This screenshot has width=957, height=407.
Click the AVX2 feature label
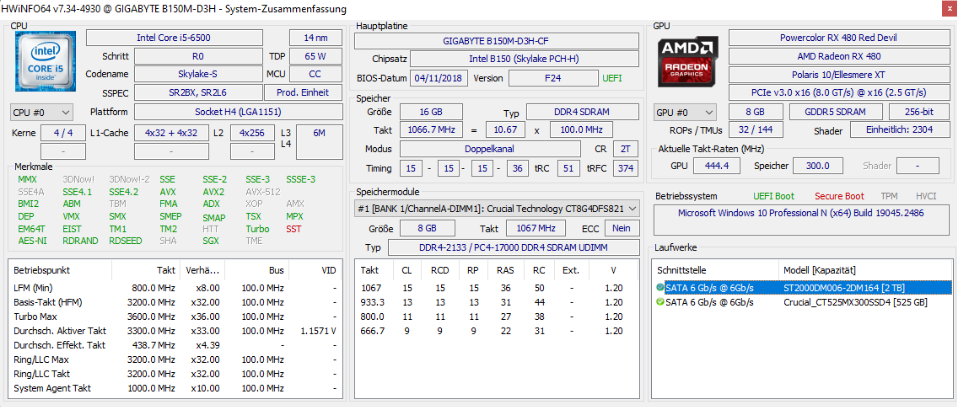214,192
